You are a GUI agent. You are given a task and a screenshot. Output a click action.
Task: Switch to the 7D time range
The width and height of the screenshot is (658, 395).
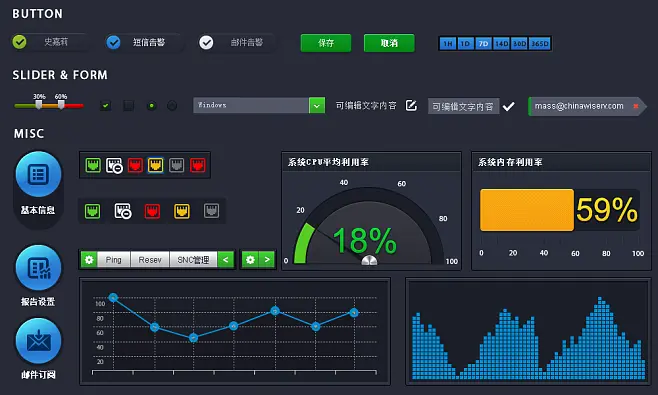click(483, 44)
